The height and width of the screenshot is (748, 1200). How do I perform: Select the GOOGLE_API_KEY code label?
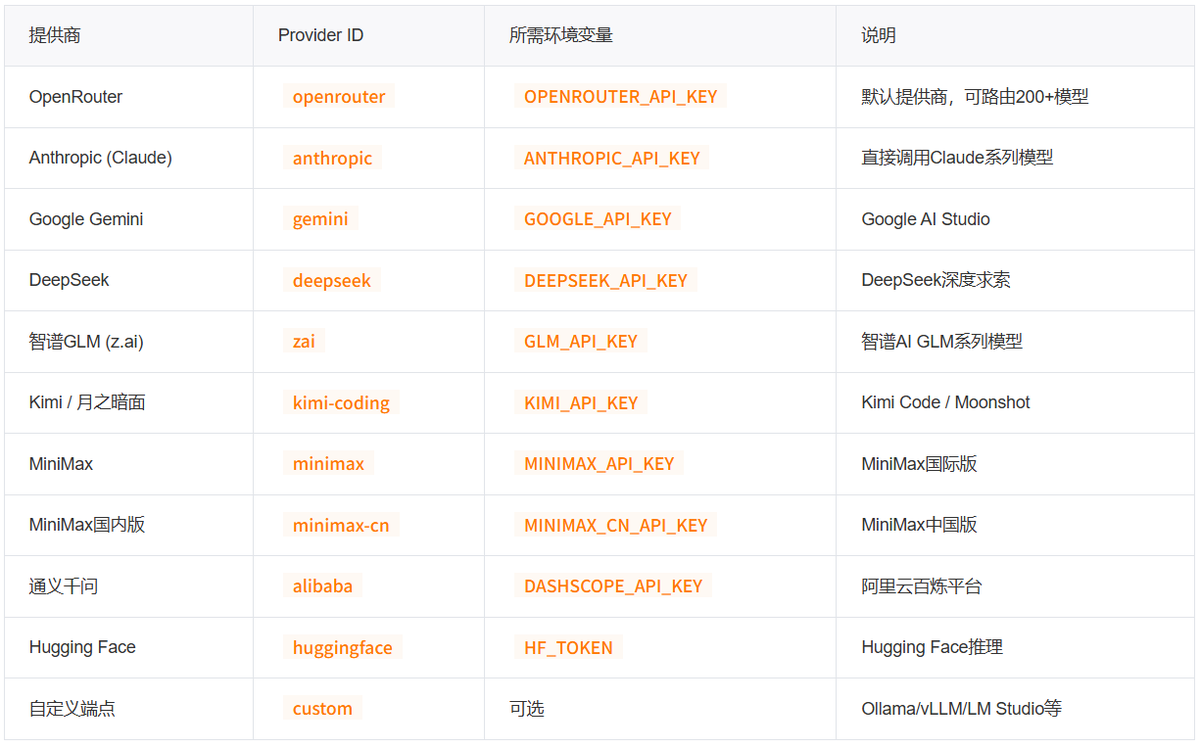(x=598, y=219)
